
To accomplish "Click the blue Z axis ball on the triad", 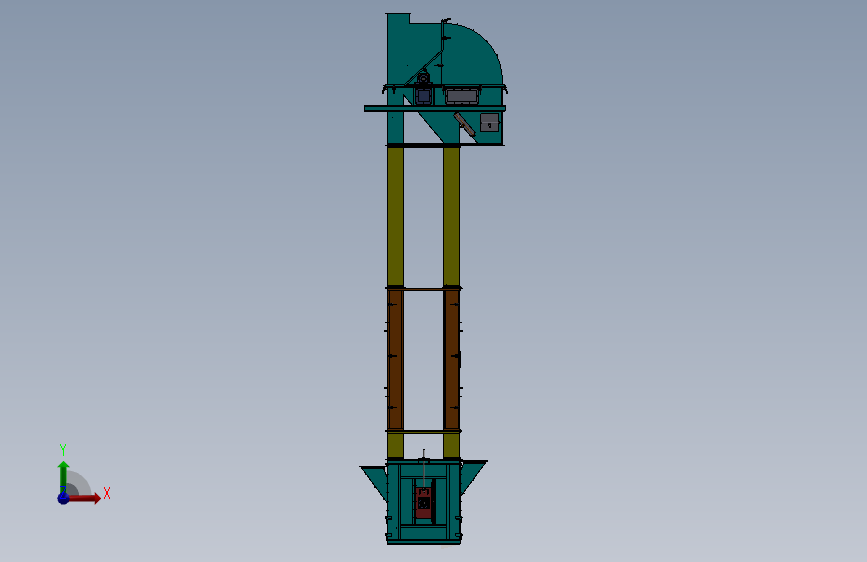I will pos(63,498).
